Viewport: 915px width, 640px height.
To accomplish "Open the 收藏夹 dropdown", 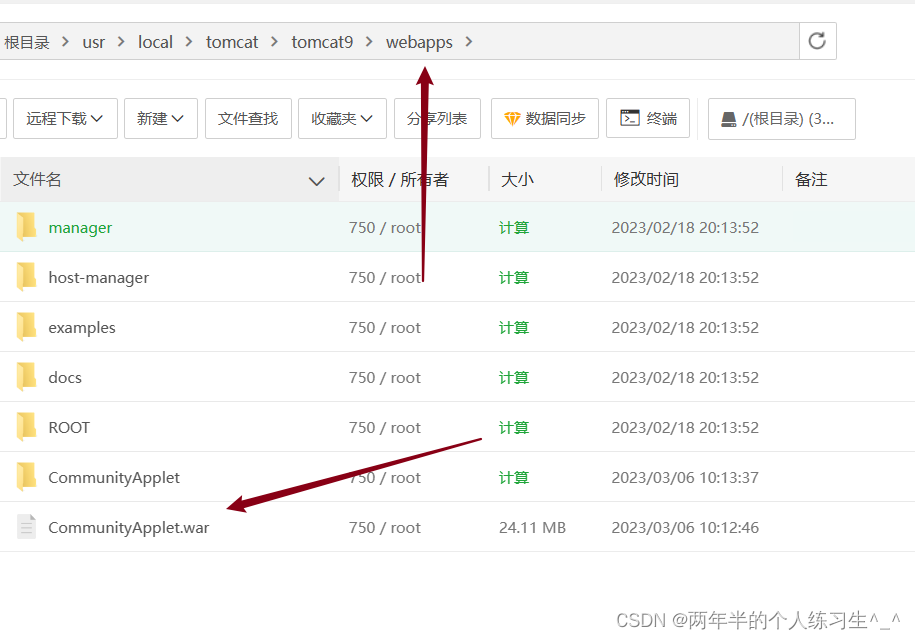I will 342,118.
